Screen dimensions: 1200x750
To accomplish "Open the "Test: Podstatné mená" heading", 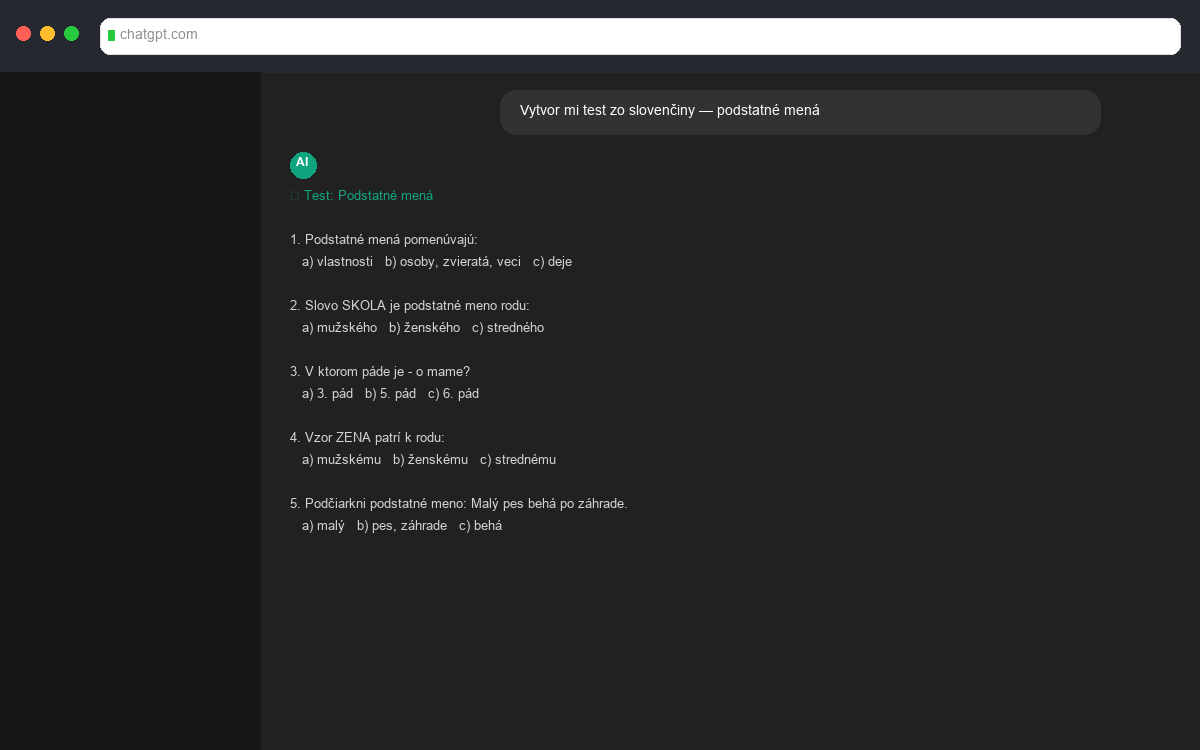I will 368,196.
